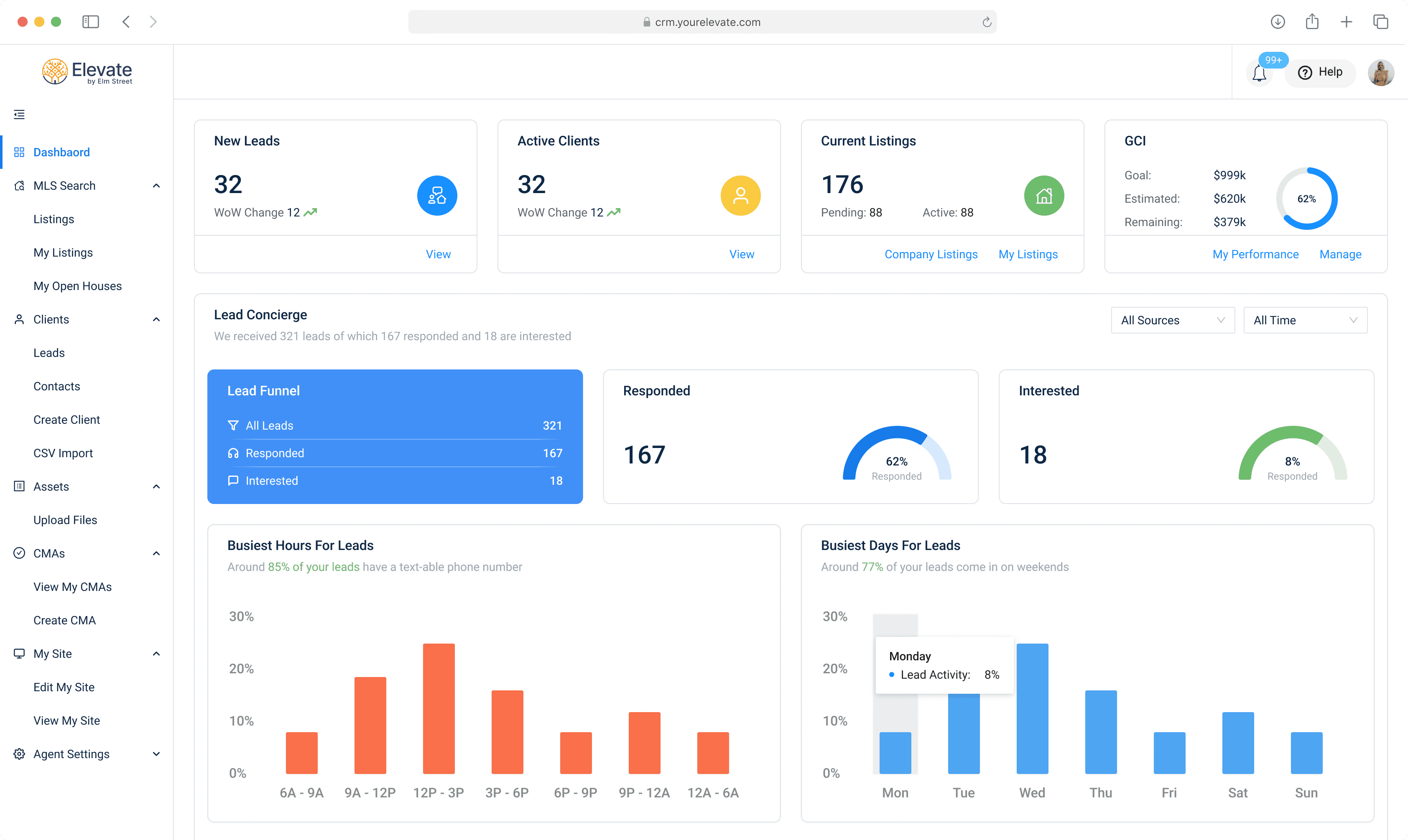Click the yellow Active Clients icon
This screenshot has width=1408, height=840.
coord(740,196)
